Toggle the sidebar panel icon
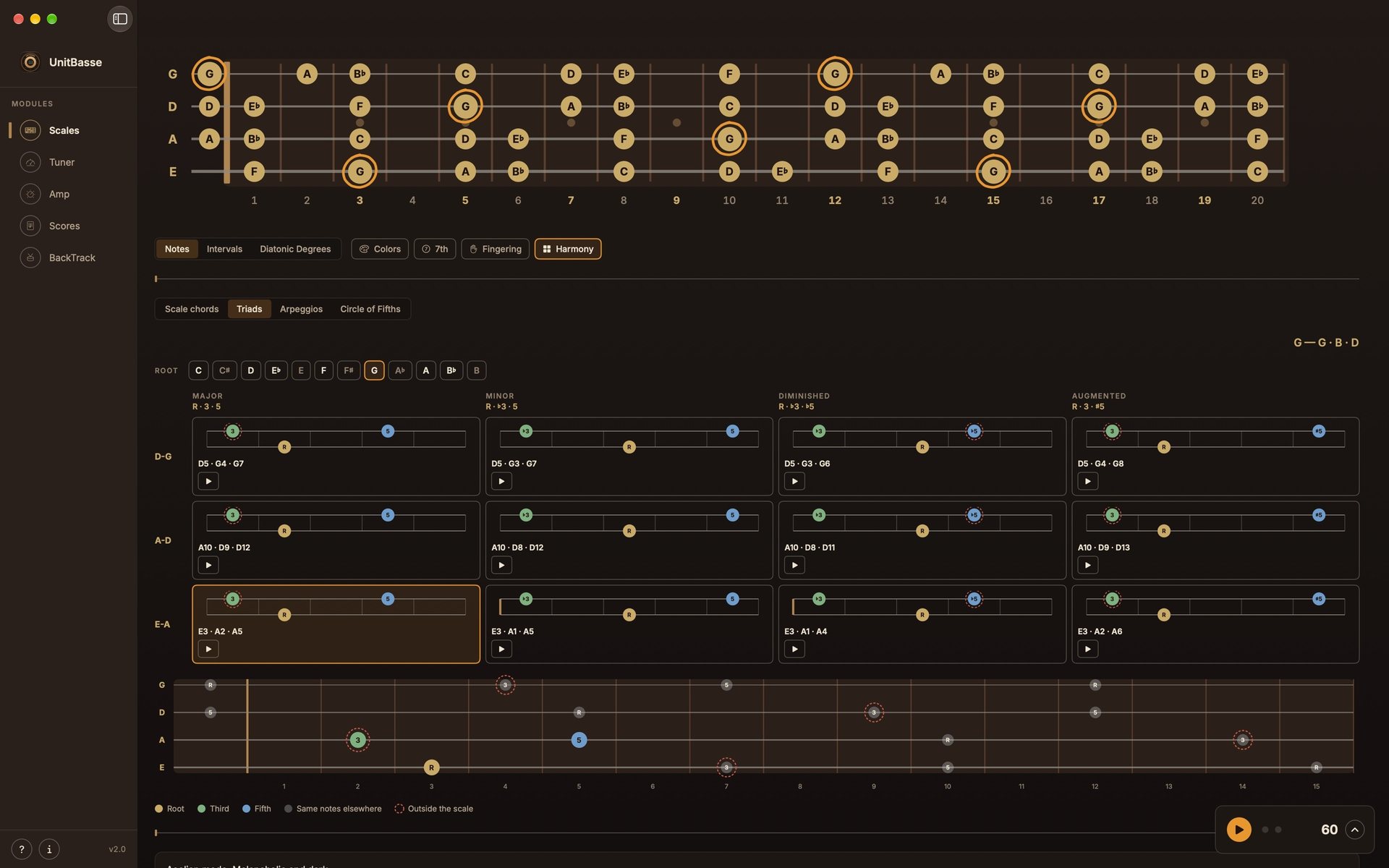The height and width of the screenshot is (868, 1389). coord(120,19)
